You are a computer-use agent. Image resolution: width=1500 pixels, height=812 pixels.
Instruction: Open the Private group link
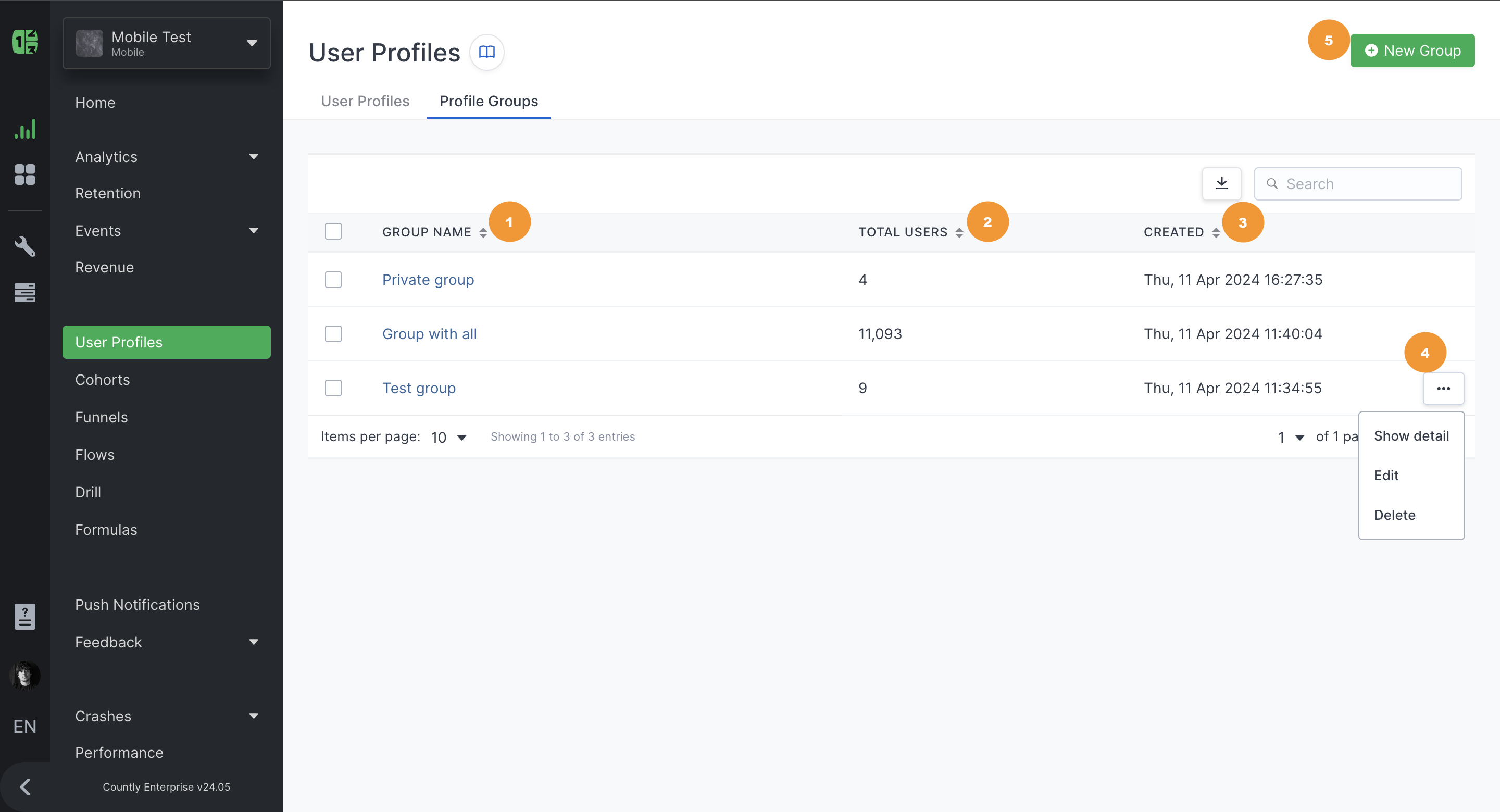coord(428,280)
